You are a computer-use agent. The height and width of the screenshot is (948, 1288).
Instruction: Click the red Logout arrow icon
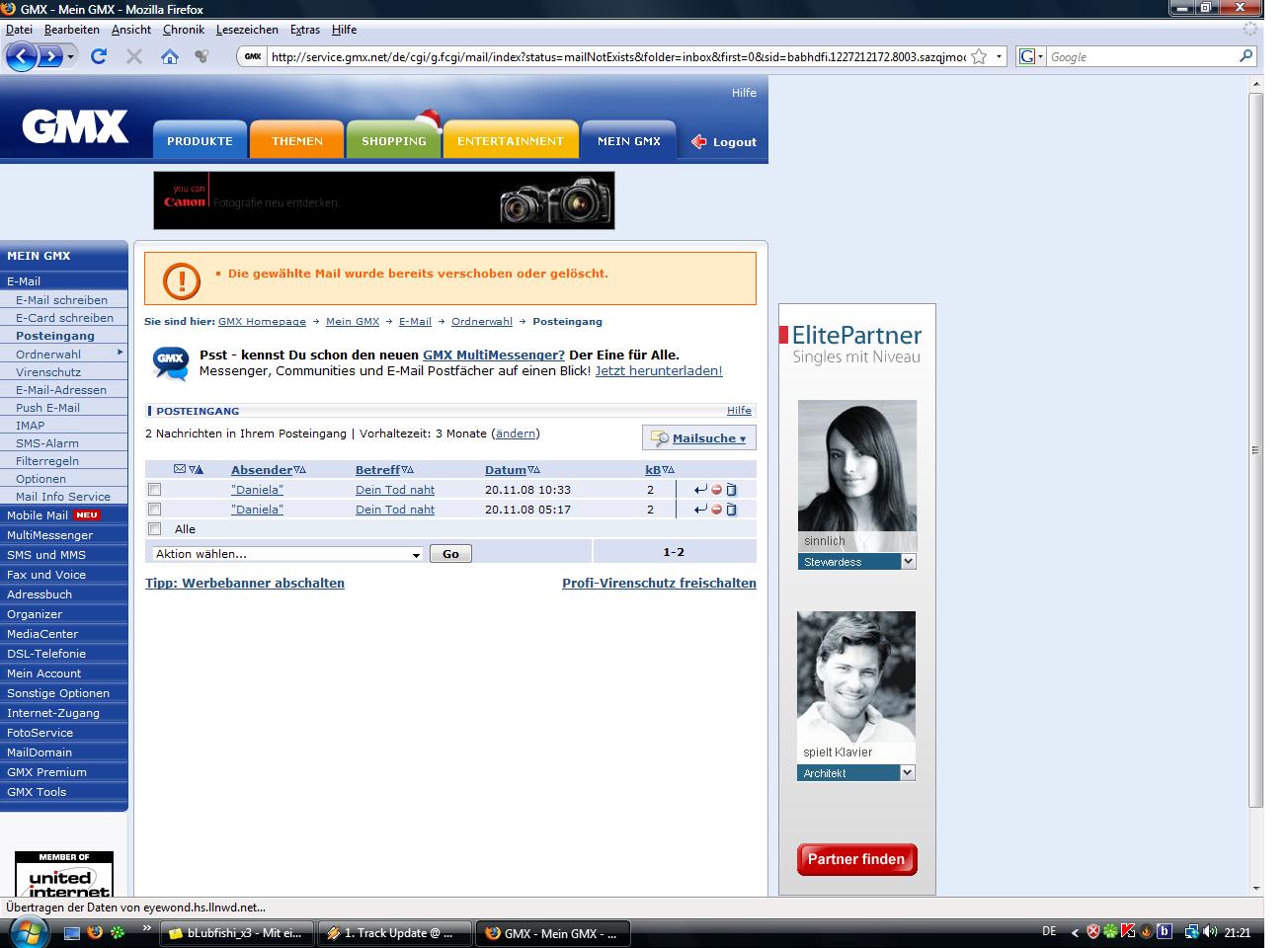click(x=699, y=142)
